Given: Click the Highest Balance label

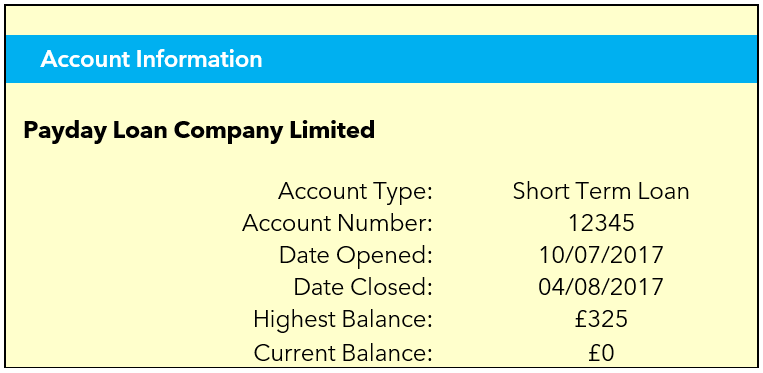Looking at the screenshot, I should pyautogui.click(x=343, y=320).
